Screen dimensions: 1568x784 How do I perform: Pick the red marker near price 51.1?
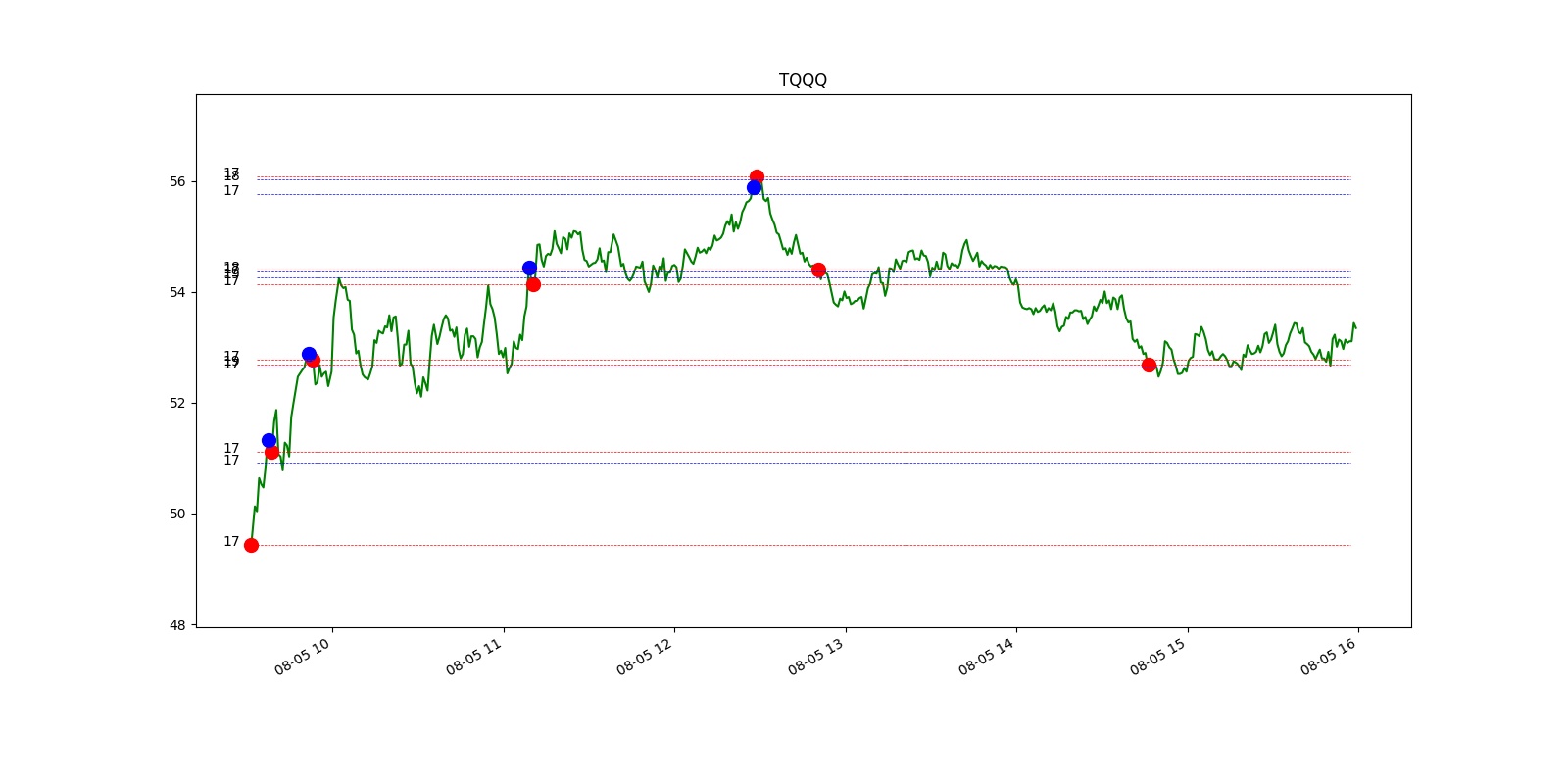pos(271,452)
